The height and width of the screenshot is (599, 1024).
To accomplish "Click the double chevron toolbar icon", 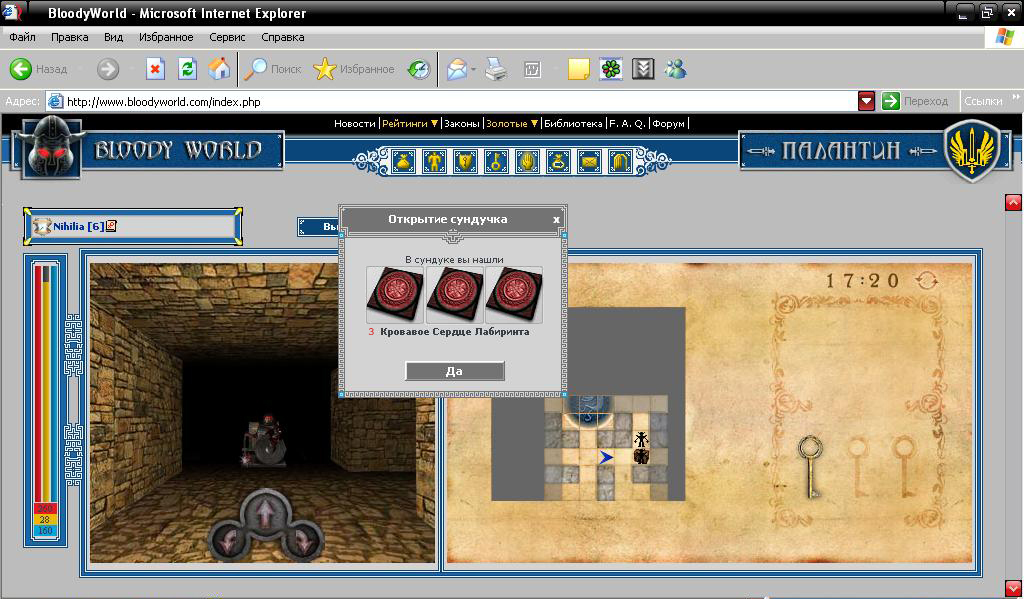I will click(643, 69).
